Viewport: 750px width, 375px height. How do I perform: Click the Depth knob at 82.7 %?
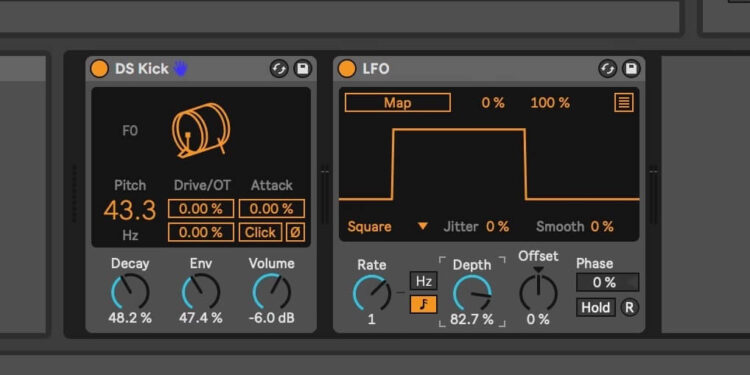click(x=472, y=293)
